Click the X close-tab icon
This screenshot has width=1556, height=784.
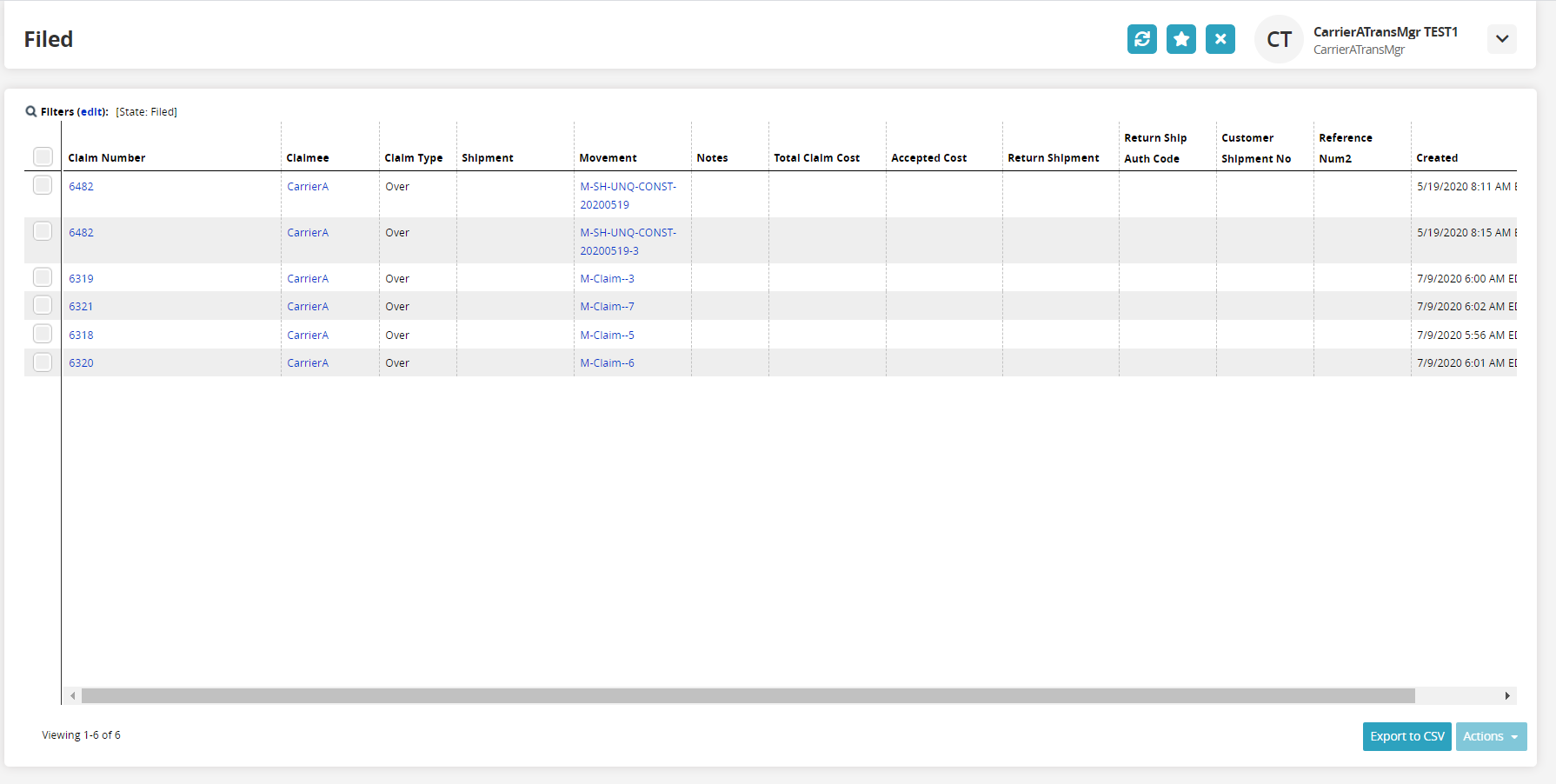click(x=1220, y=39)
